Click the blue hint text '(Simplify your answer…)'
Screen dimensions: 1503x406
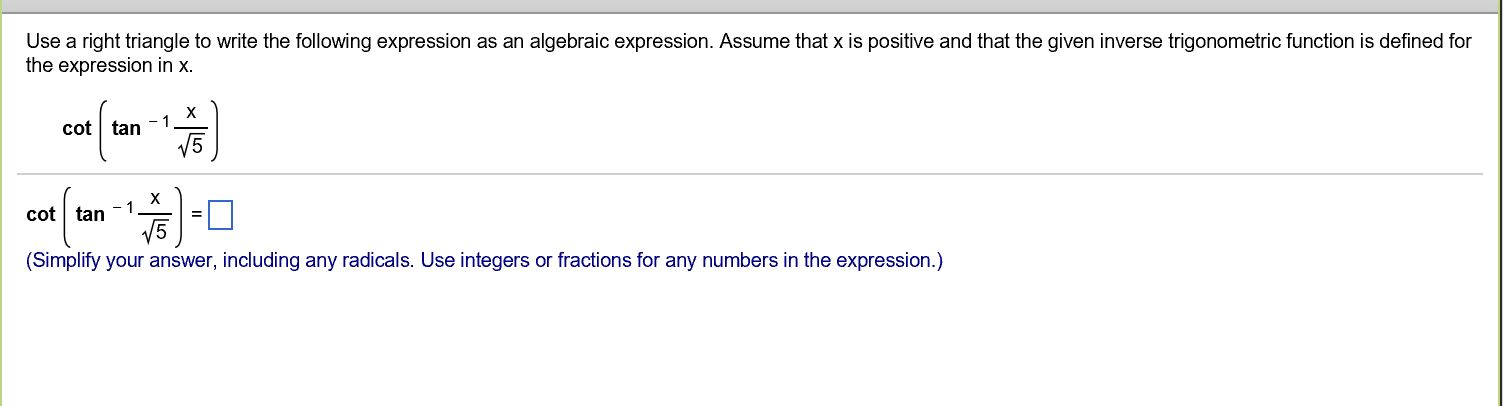pyautogui.click(x=484, y=261)
